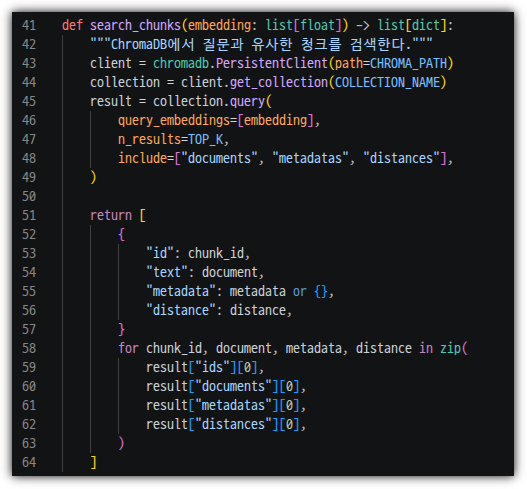The height and width of the screenshot is (489, 527).
Task: Click the or keyword on line 55
Action: tap(299, 291)
